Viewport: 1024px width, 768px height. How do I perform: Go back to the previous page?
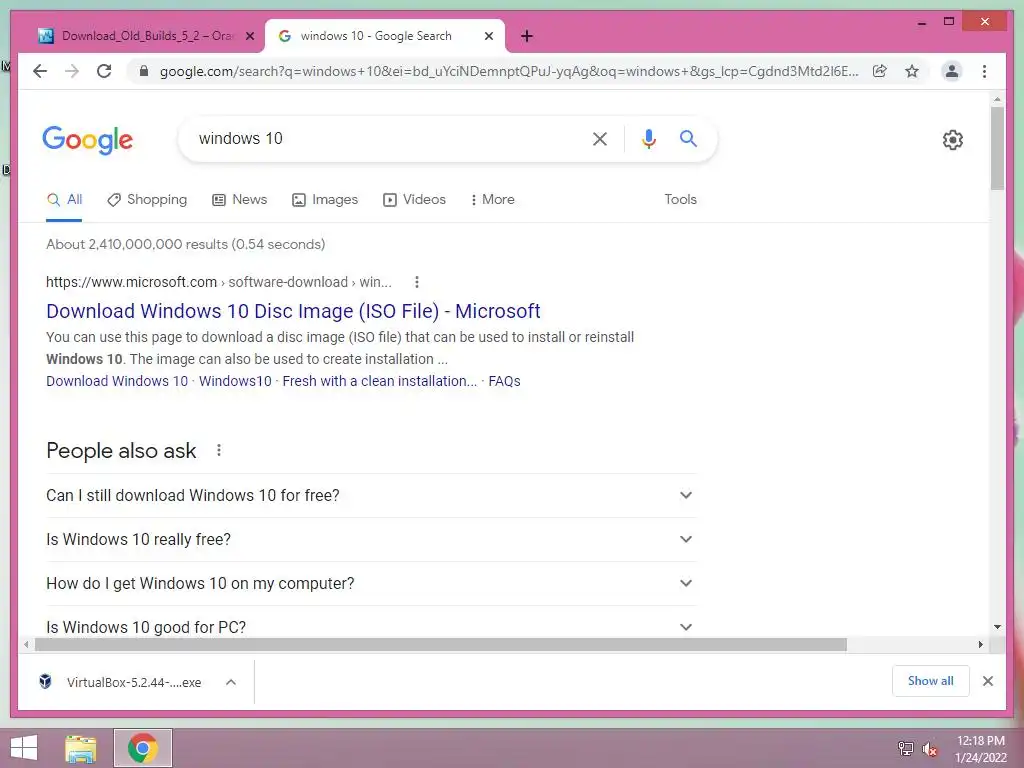(40, 71)
